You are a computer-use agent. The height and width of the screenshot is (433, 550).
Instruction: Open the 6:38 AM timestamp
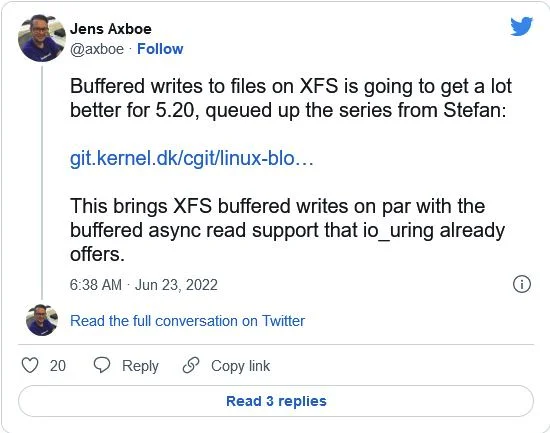coord(95,285)
